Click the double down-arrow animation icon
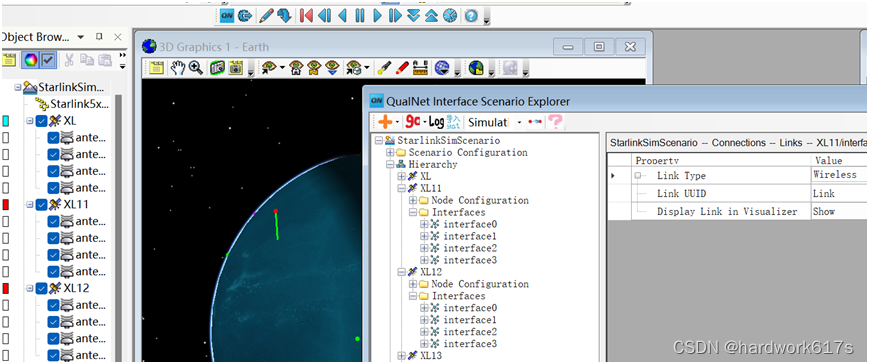869x364 pixels. point(413,16)
